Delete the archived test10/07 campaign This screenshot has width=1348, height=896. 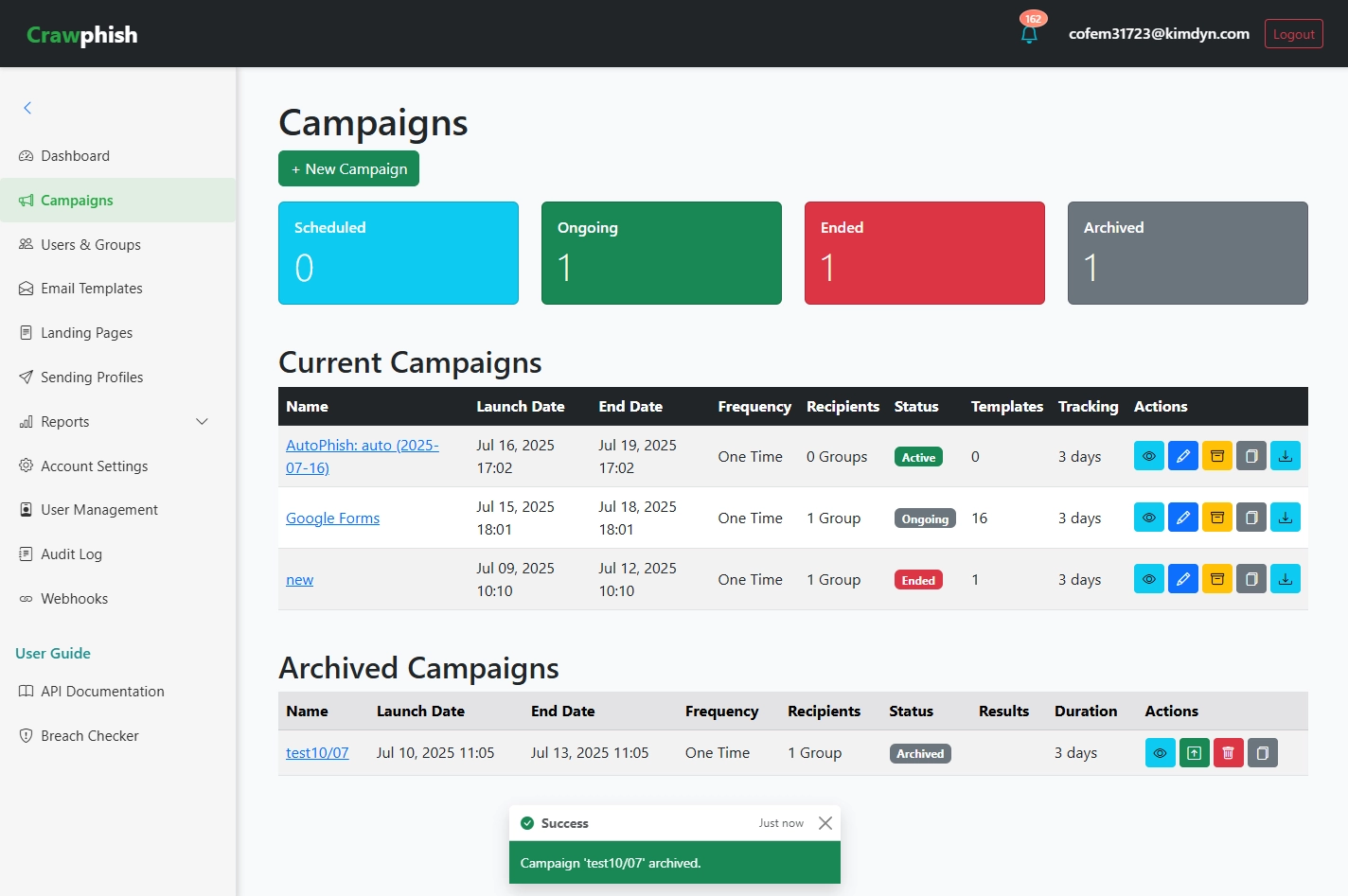click(1228, 752)
